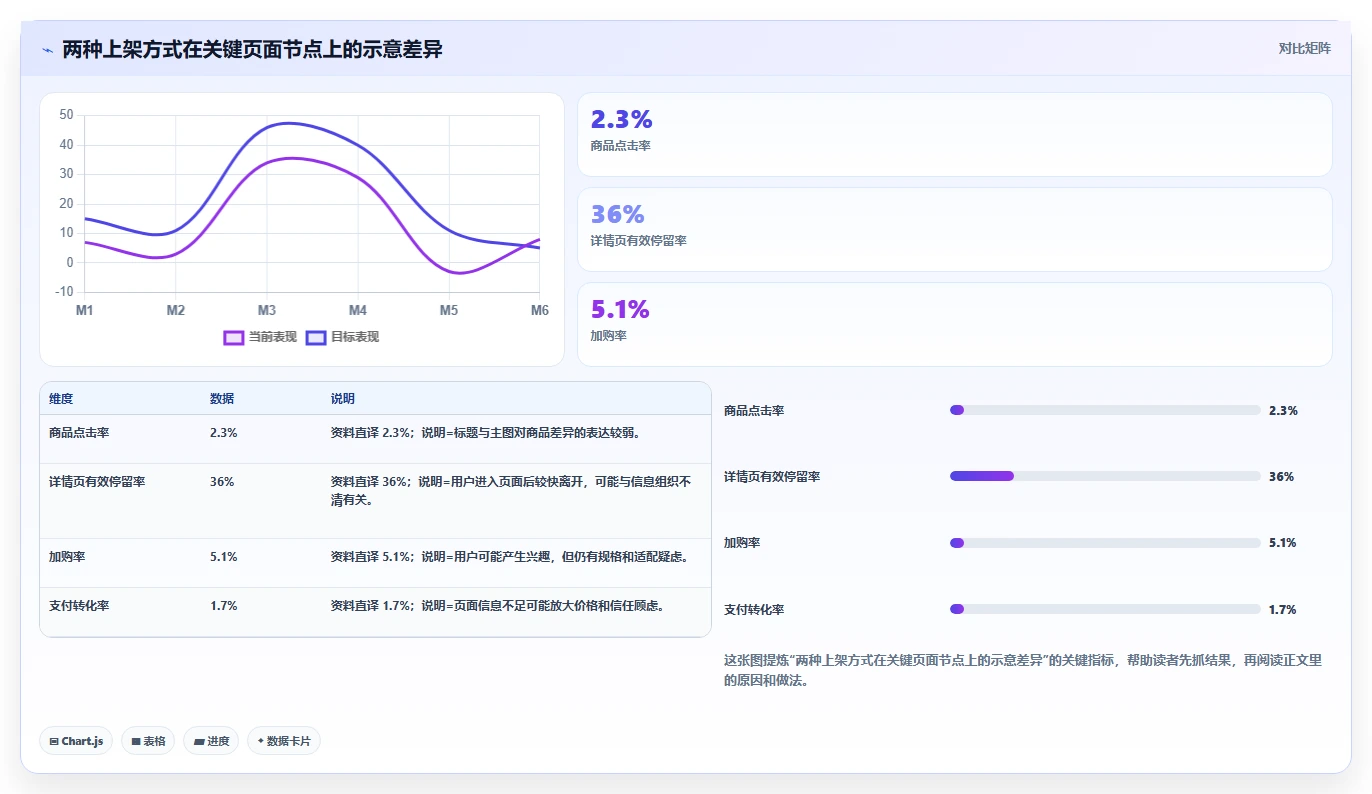Open the 5.1% 加购率 stat card
This screenshot has width=1372, height=794.
pyautogui.click(x=955, y=324)
